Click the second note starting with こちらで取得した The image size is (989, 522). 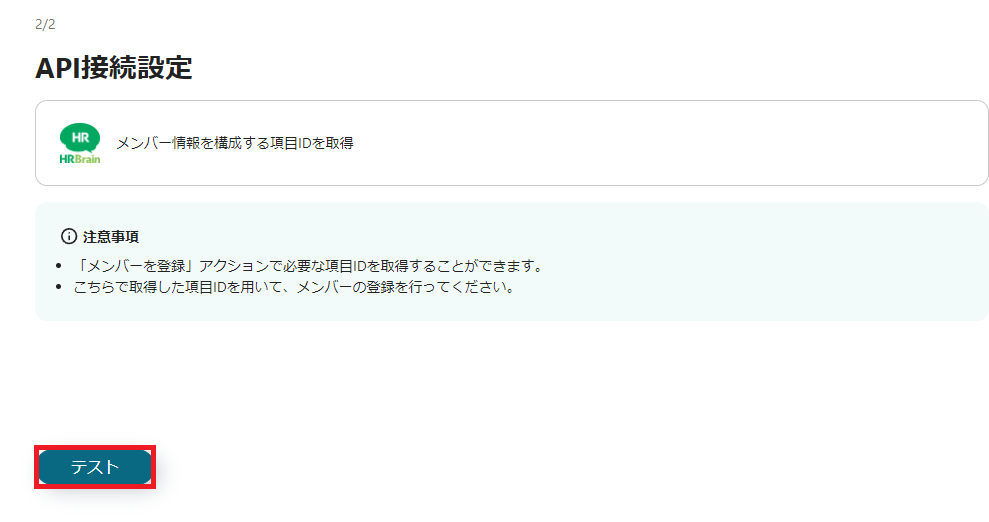point(296,287)
